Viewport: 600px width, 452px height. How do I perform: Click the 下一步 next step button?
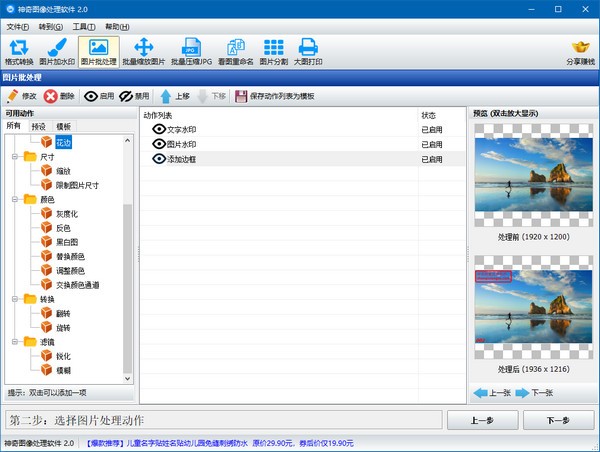[557, 419]
